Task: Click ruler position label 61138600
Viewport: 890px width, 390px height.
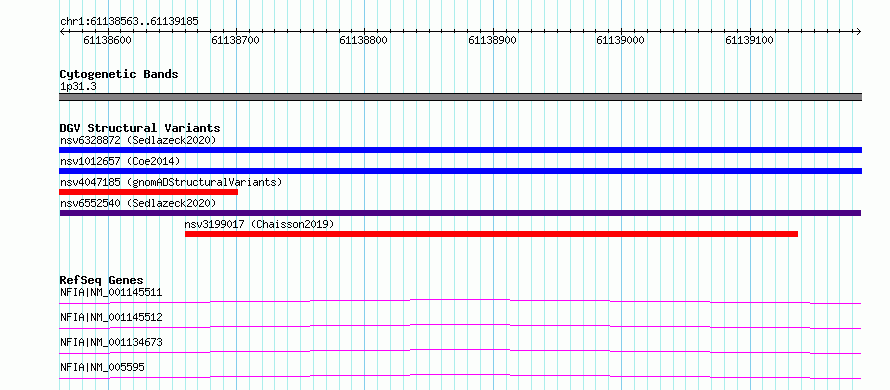Action: click(107, 41)
